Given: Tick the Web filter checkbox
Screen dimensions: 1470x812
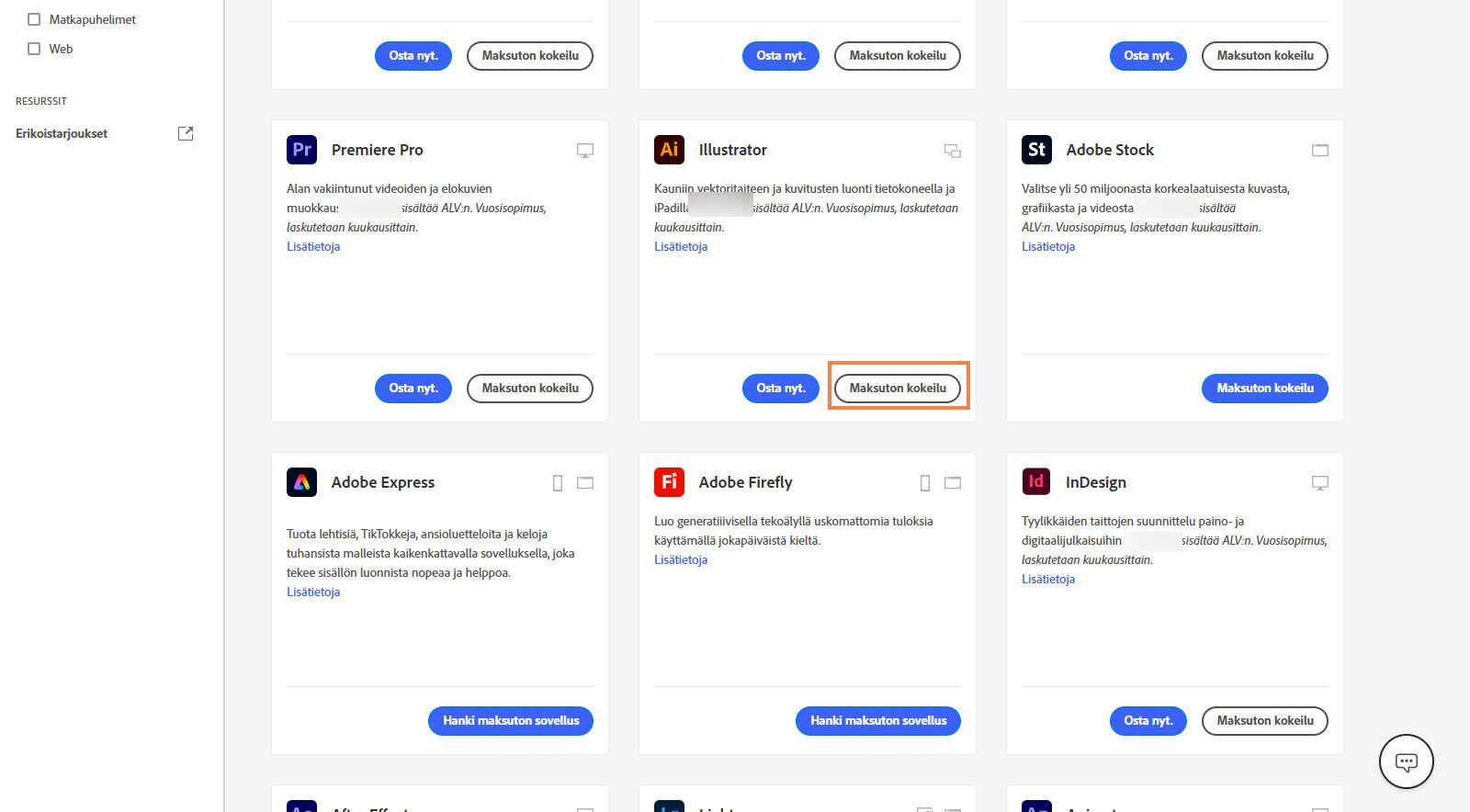Looking at the screenshot, I should (34, 49).
